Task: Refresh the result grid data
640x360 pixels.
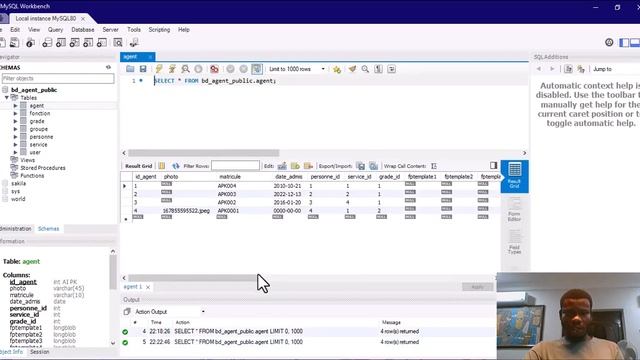Action: (176, 166)
